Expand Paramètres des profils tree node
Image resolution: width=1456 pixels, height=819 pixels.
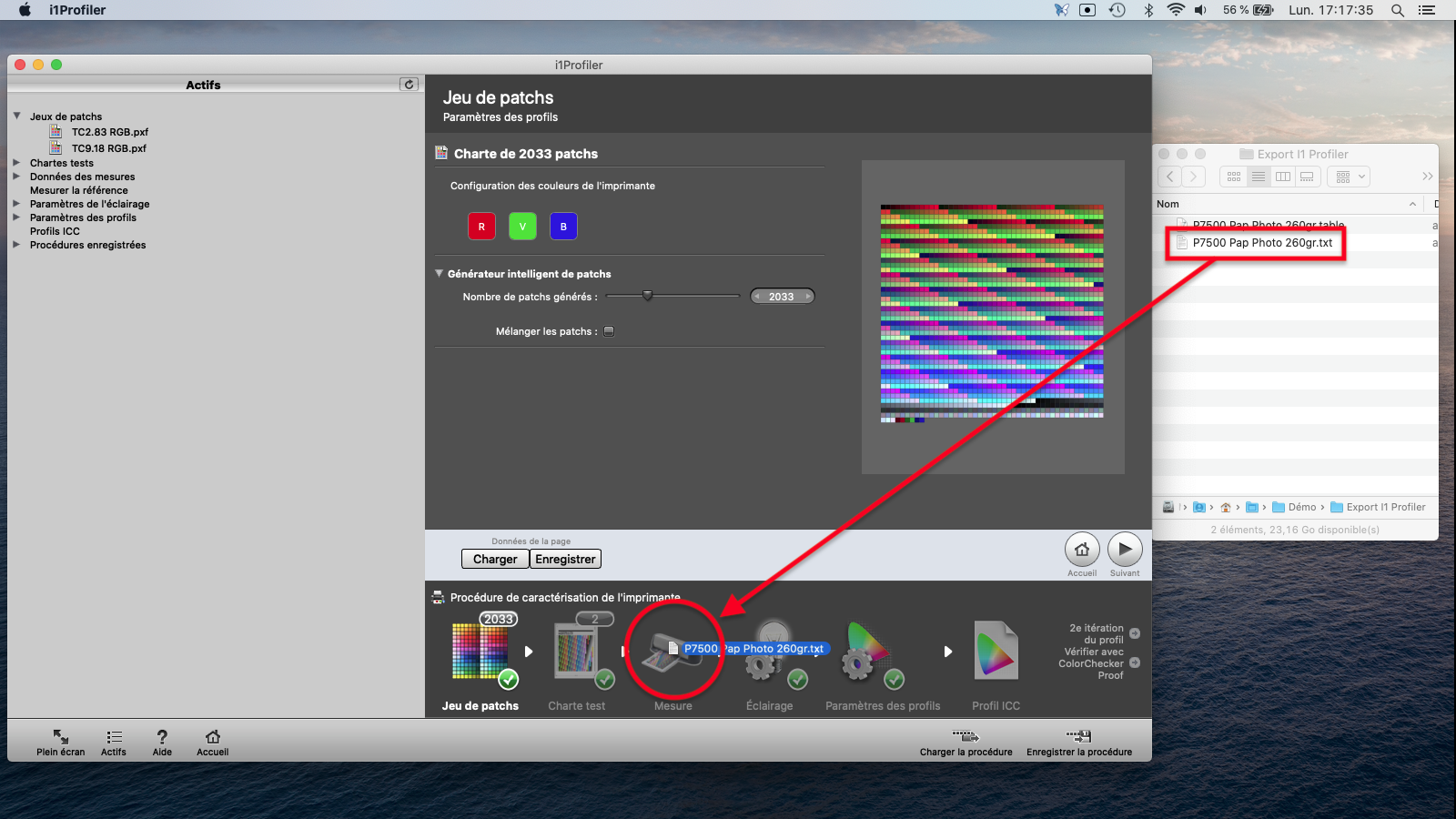tap(16, 217)
